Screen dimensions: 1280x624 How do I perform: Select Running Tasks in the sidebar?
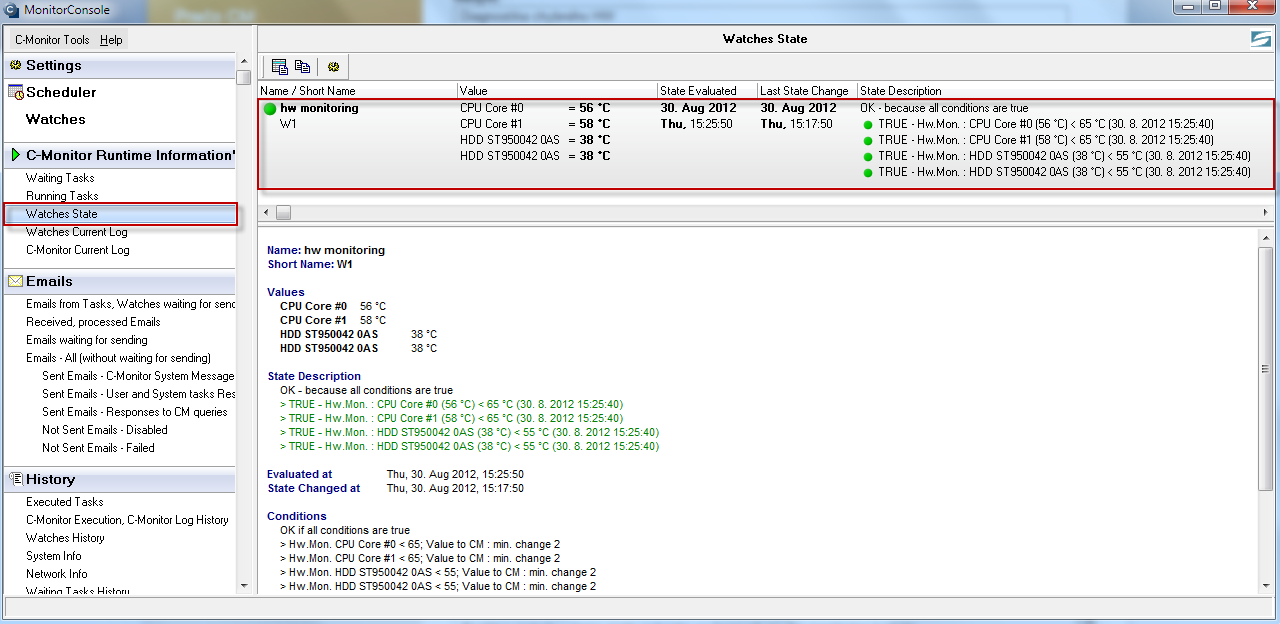click(62, 196)
